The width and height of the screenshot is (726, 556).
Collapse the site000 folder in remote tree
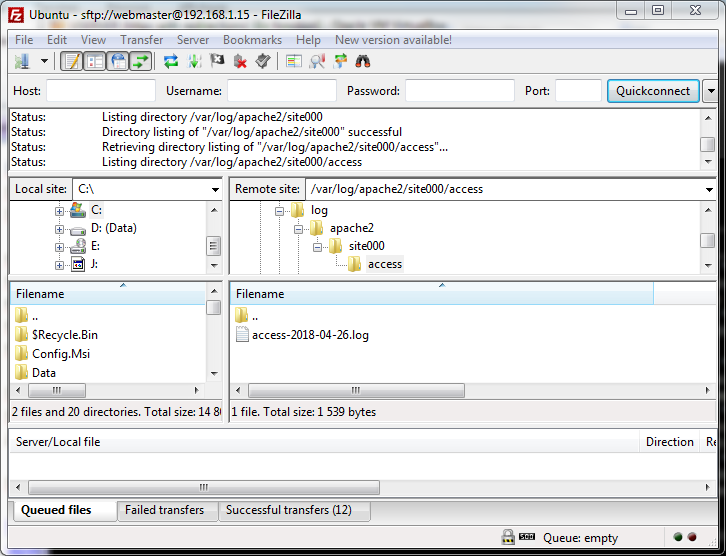tap(317, 247)
